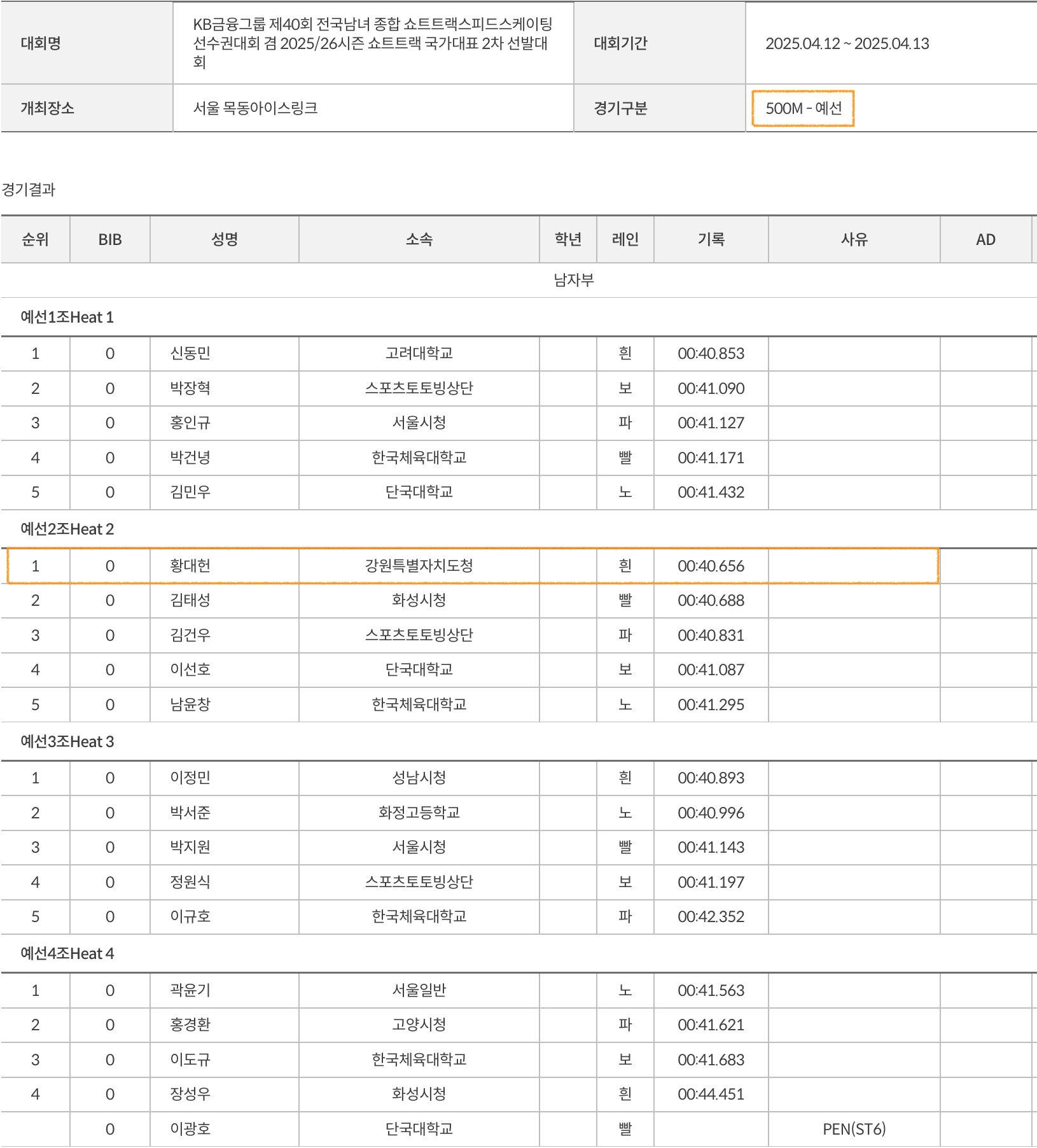Viewport: 1037px width, 1148px height.
Task: Click the 기록 column header
Action: (711, 239)
